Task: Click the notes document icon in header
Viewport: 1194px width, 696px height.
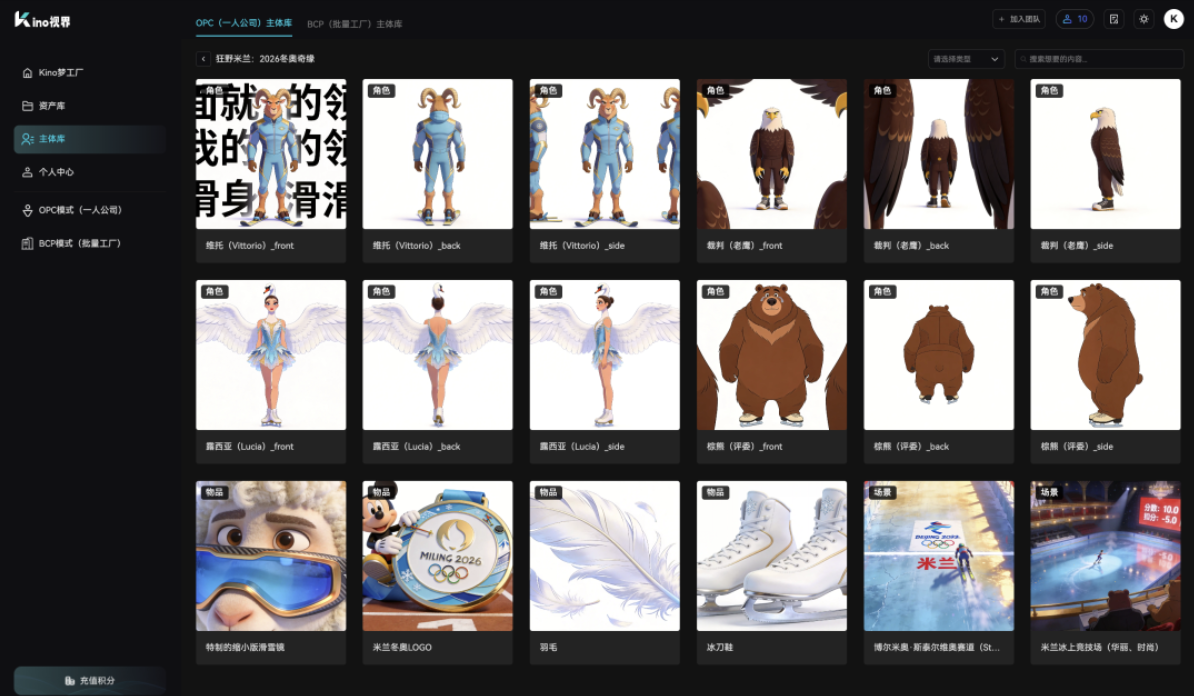Action: pyautogui.click(x=1114, y=19)
